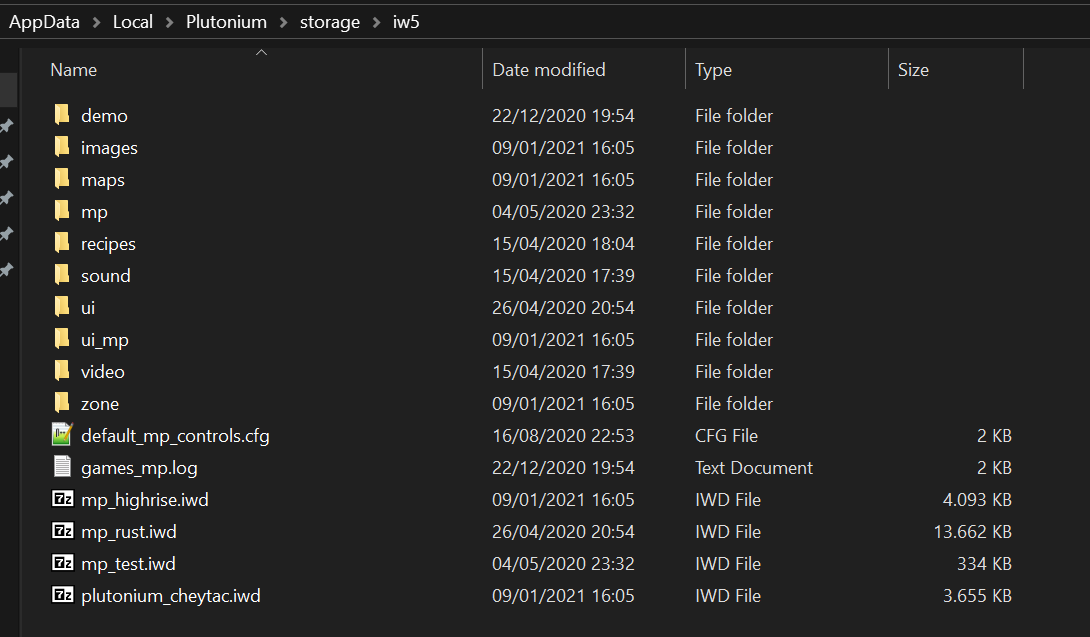This screenshot has height=637, width=1090.
Task: Expand the chevron after AppData in breadcrumb
Action: click(97, 22)
